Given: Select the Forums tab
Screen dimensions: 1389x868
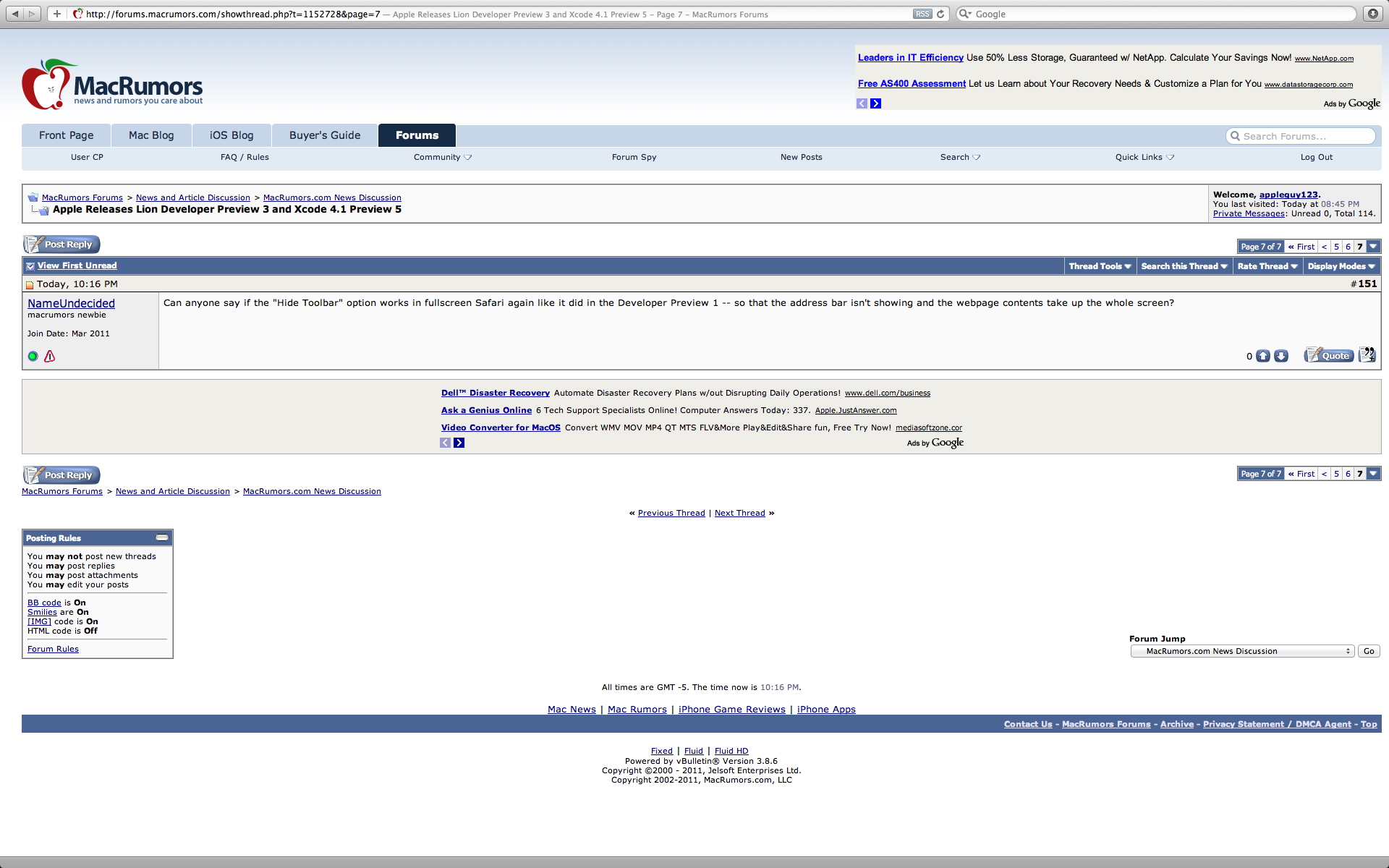Looking at the screenshot, I should (417, 135).
